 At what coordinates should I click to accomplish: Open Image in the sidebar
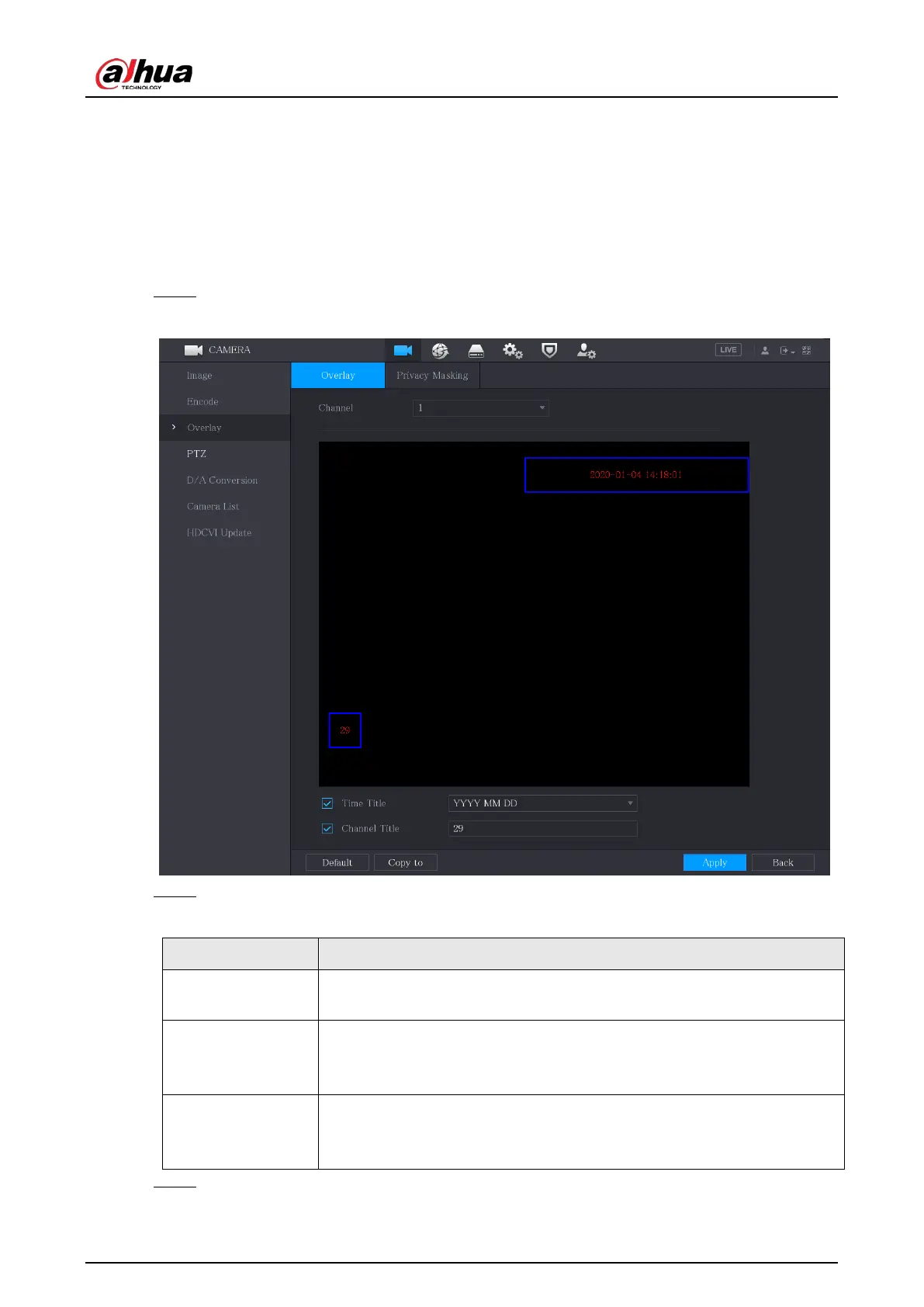pos(199,376)
